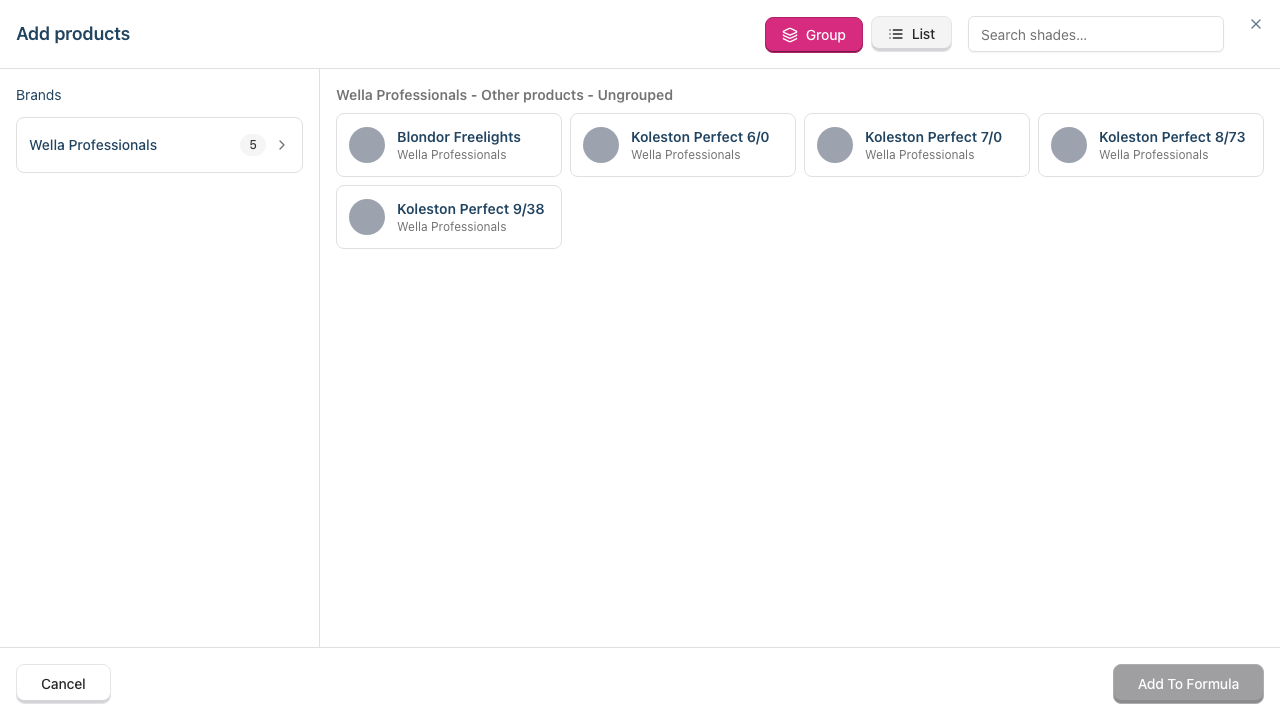Click the Cancel button
1280x720 pixels.
coord(63,684)
